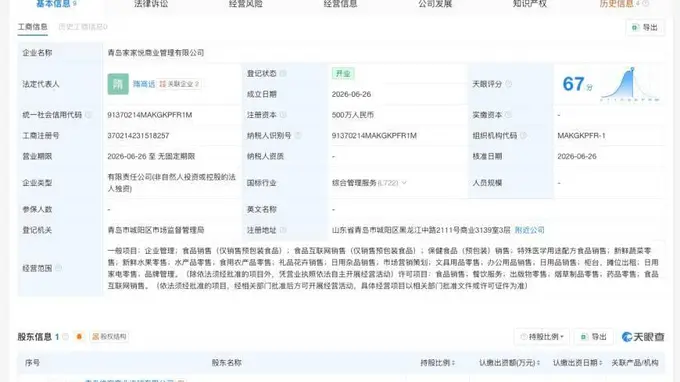Export 工商信息 with the top 导出 button
Screen dimensions: 680x382
tap(645, 28)
